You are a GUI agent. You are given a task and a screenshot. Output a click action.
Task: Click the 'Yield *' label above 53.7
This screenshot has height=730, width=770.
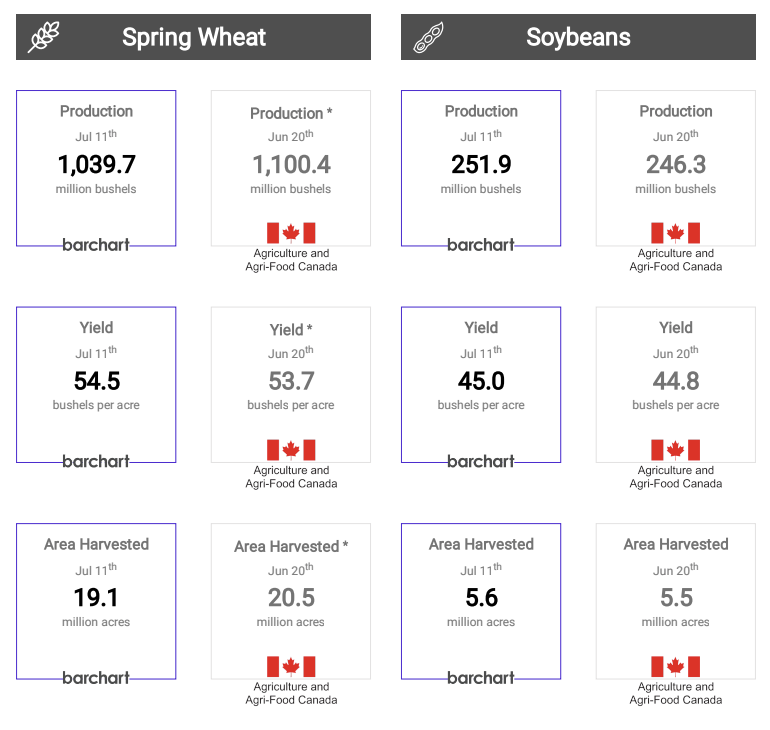coord(291,330)
